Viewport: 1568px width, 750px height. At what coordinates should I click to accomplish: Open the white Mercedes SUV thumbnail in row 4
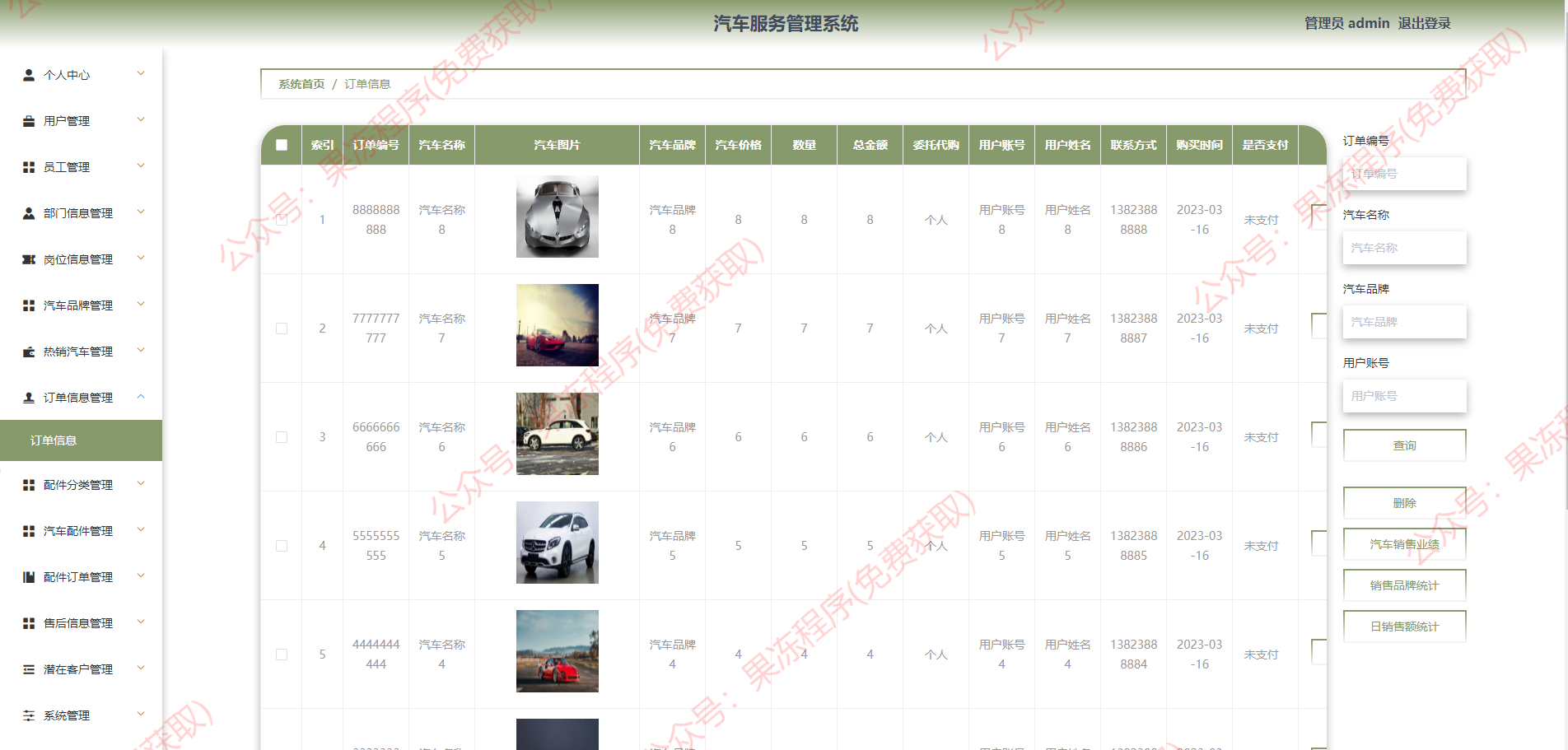pos(558,543)
